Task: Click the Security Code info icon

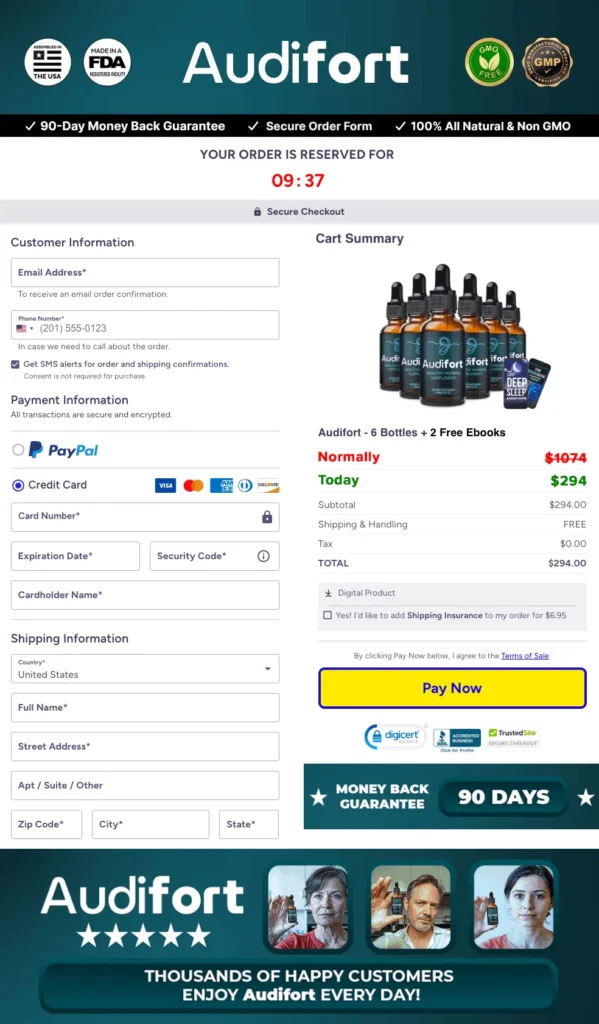Action: coord(263,556)
